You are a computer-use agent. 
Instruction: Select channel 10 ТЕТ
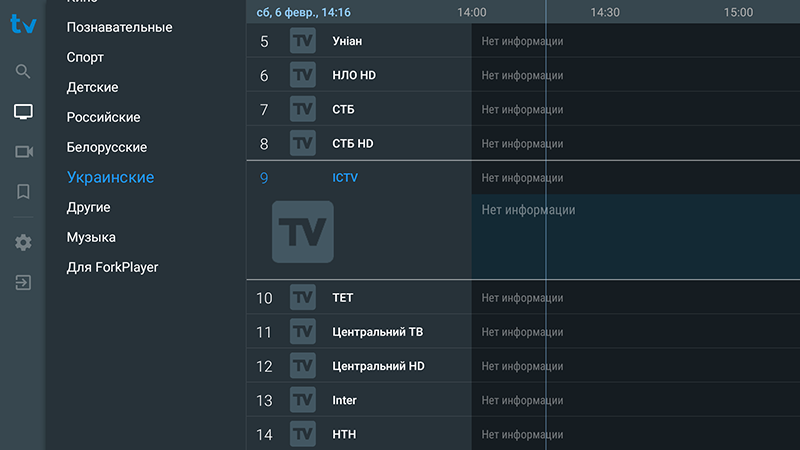click(x=359, y=297)
